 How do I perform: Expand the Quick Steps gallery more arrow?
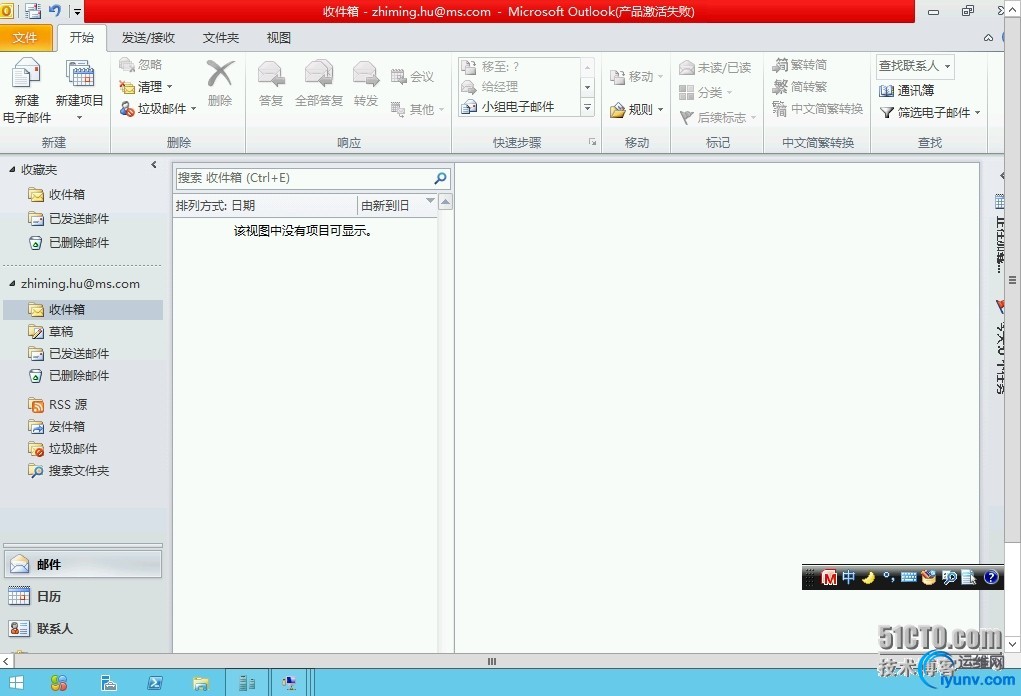tap(587, 107)
